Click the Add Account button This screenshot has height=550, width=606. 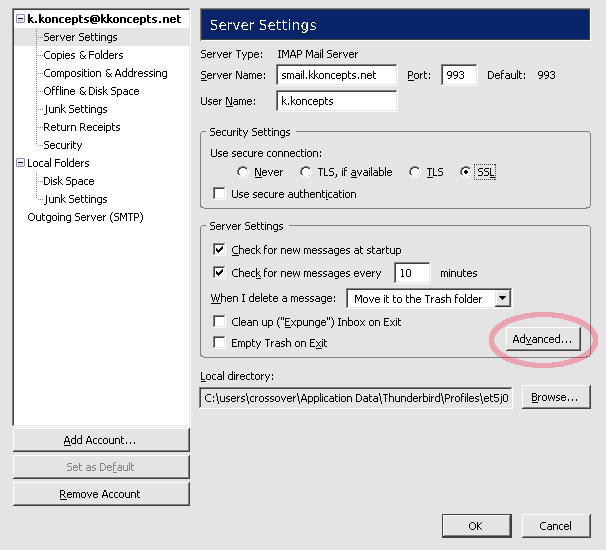(101, 440)
